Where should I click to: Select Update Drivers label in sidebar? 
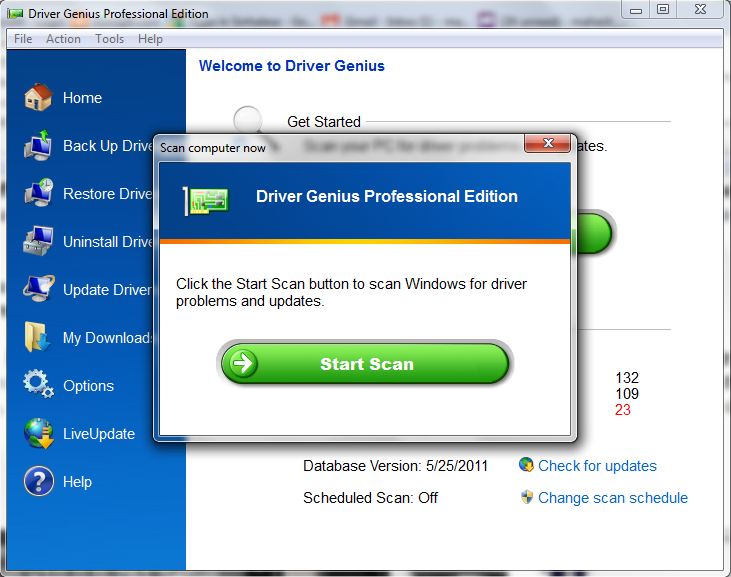pyautogui.click(x=108, y=289)
